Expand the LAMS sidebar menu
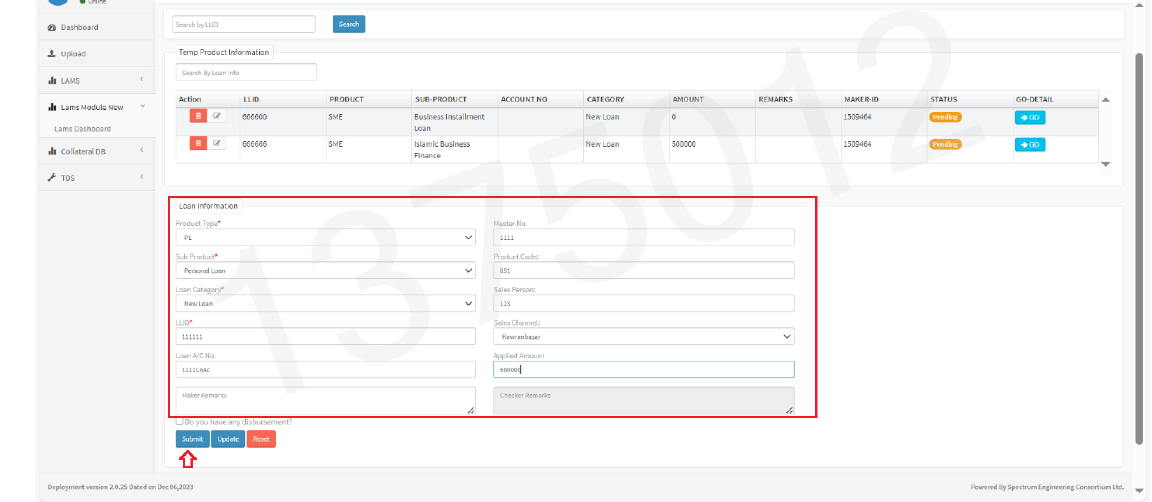The image size is (1152, 502). click(95, 80)
